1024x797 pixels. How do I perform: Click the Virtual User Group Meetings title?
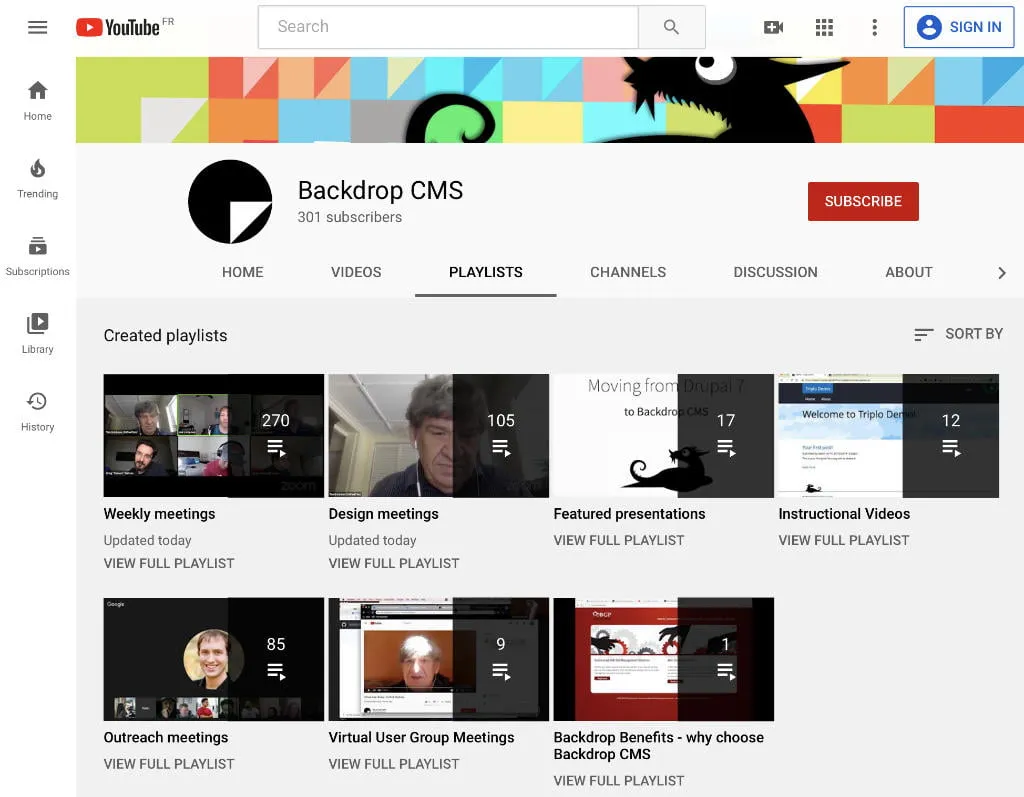[421, 738]
